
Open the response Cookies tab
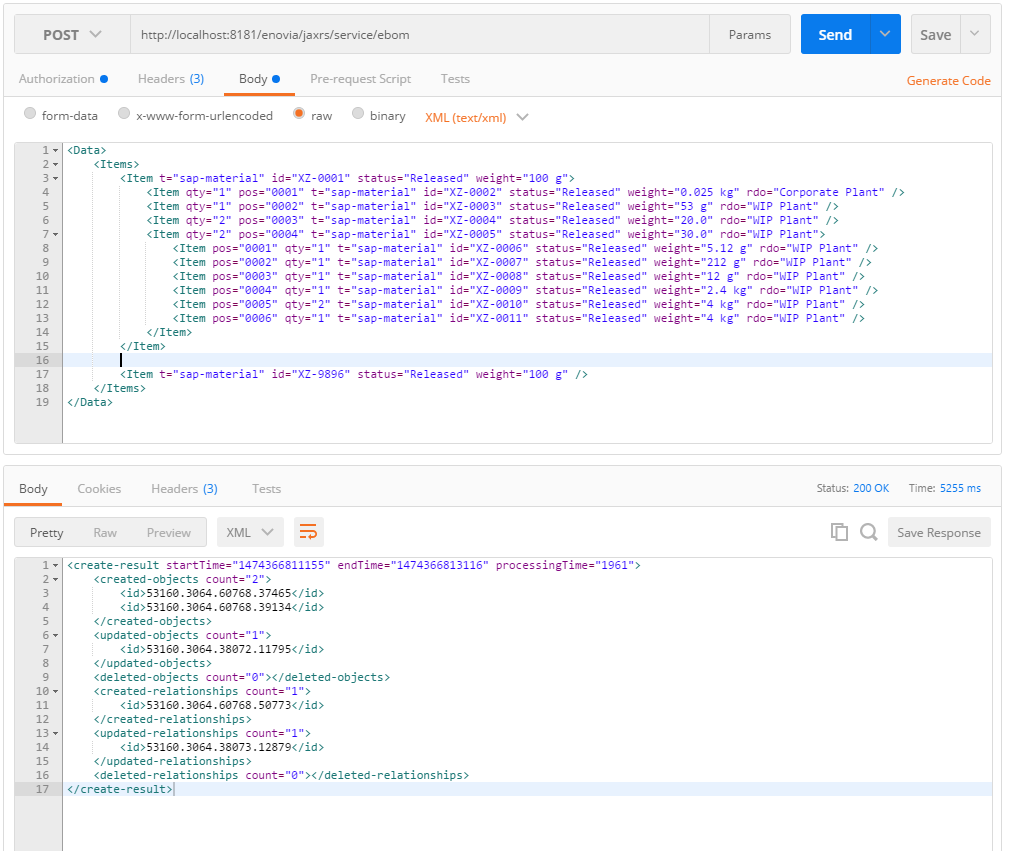[x=99, y=489]
